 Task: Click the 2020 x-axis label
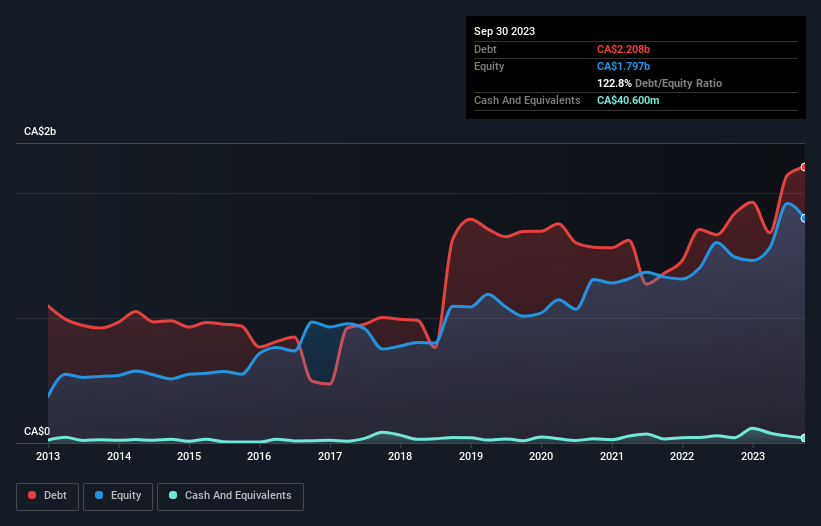(541, 456)
